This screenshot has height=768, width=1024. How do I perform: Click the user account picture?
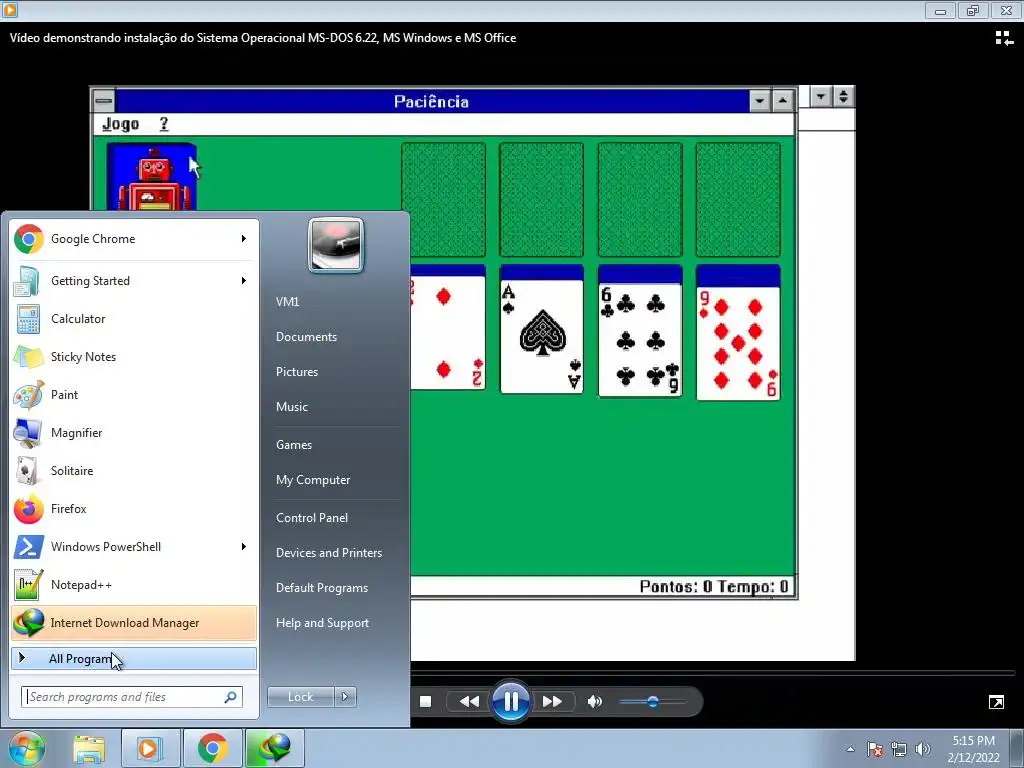pos(336,245)
